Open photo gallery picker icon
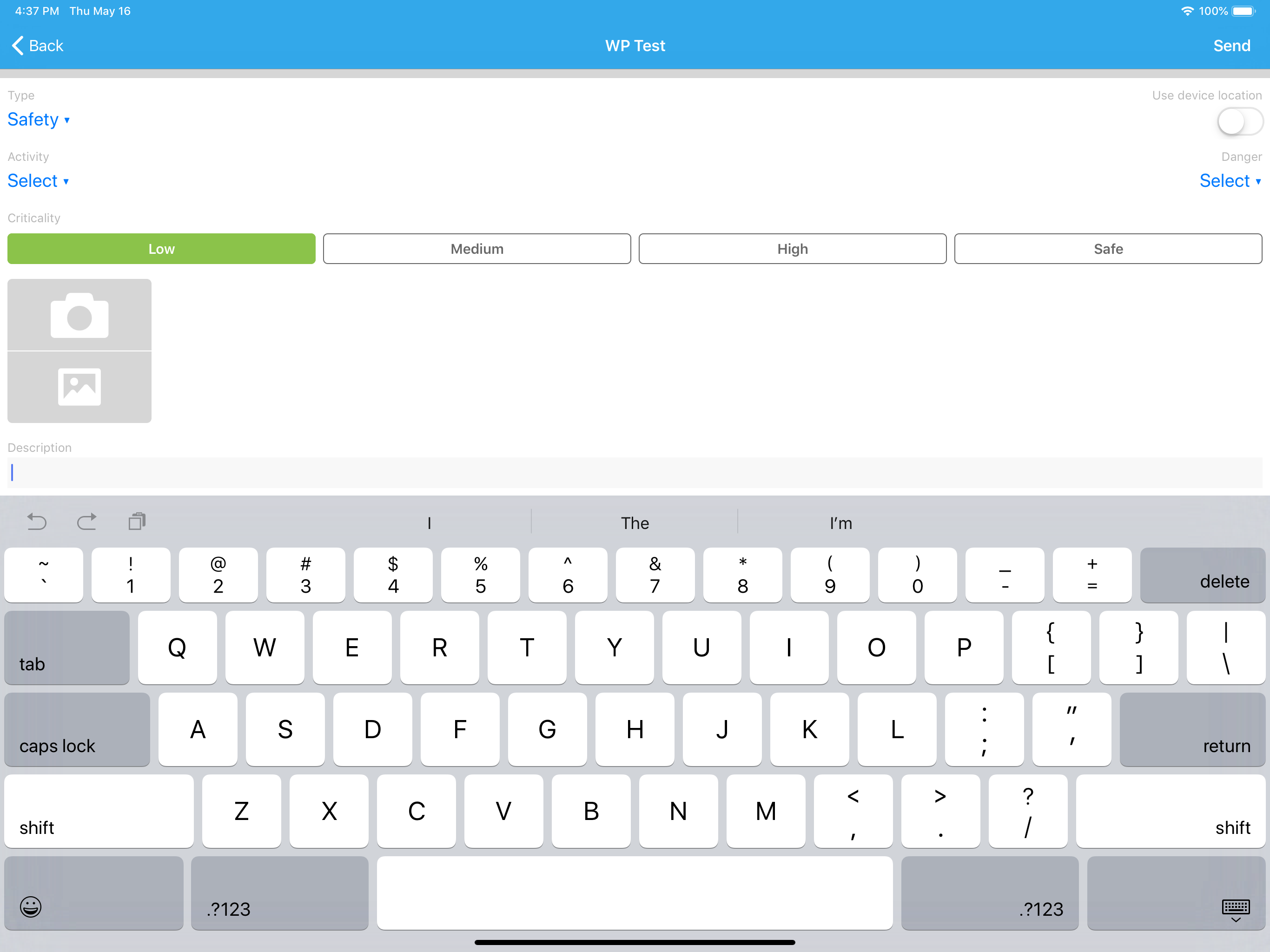The width and height of the screenshot is (1270, 952). click(79, 387)
